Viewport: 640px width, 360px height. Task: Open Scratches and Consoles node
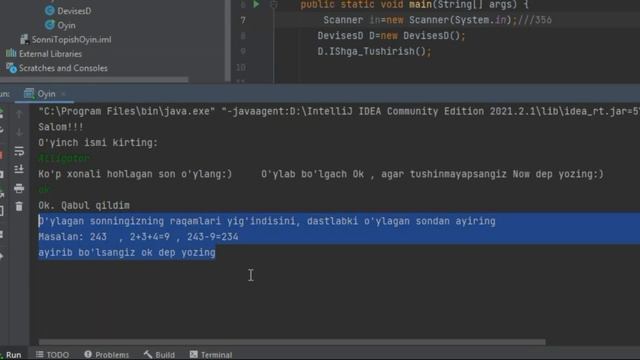[x=63, y=68]
